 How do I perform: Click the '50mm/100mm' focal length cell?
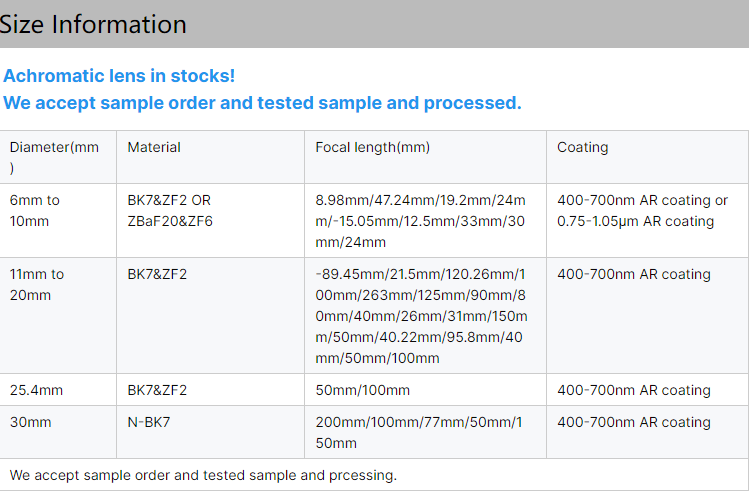[x=362, y=390]
